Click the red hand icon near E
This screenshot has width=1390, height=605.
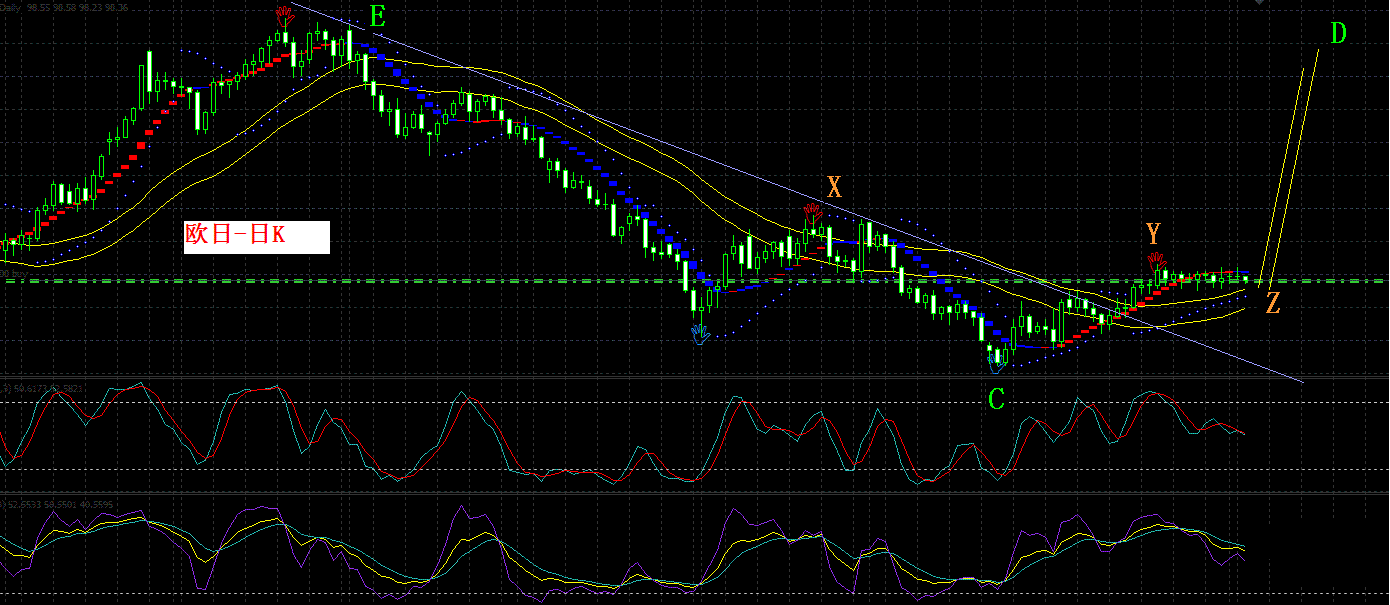click(285, 16)
